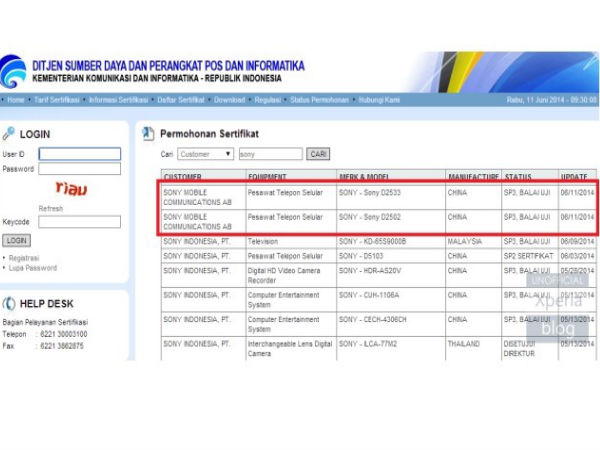Open Daftar Sertifikat in the navigation bar

181,100
